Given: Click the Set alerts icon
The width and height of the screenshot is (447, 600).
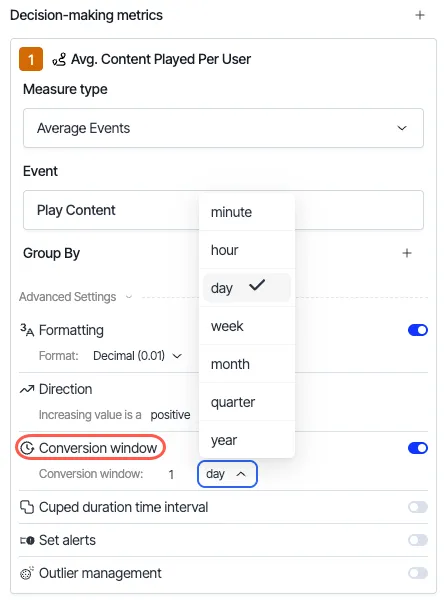Looking at the screenshot, I should pos(27,540).
